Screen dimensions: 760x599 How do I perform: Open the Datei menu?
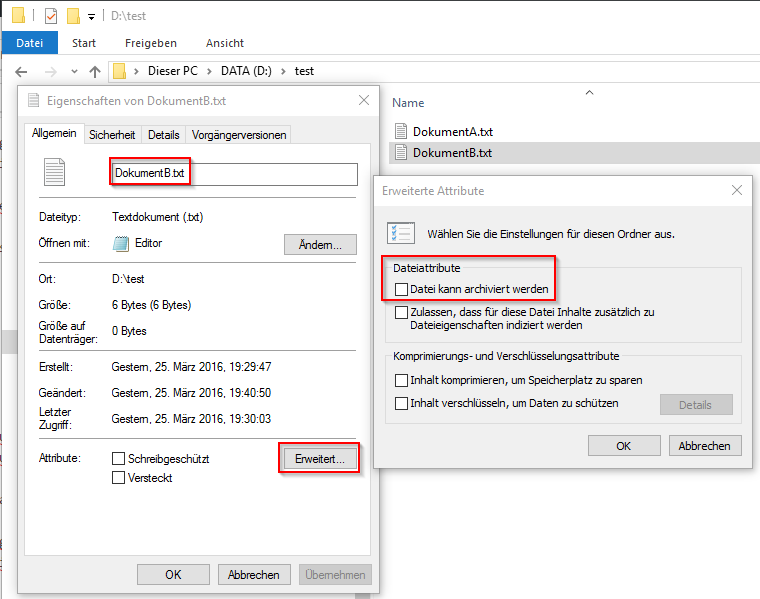point(30,43)
